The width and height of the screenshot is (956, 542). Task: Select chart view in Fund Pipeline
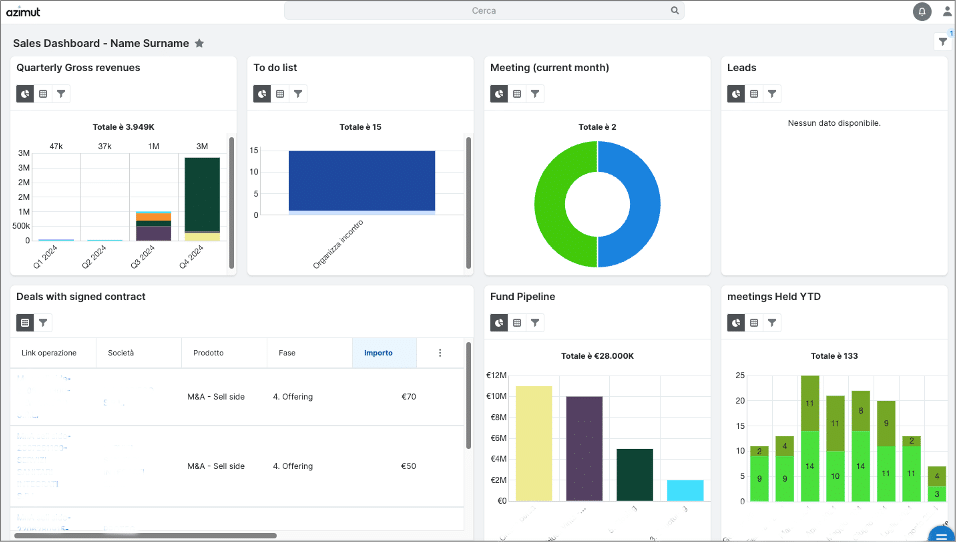(499, 323)
